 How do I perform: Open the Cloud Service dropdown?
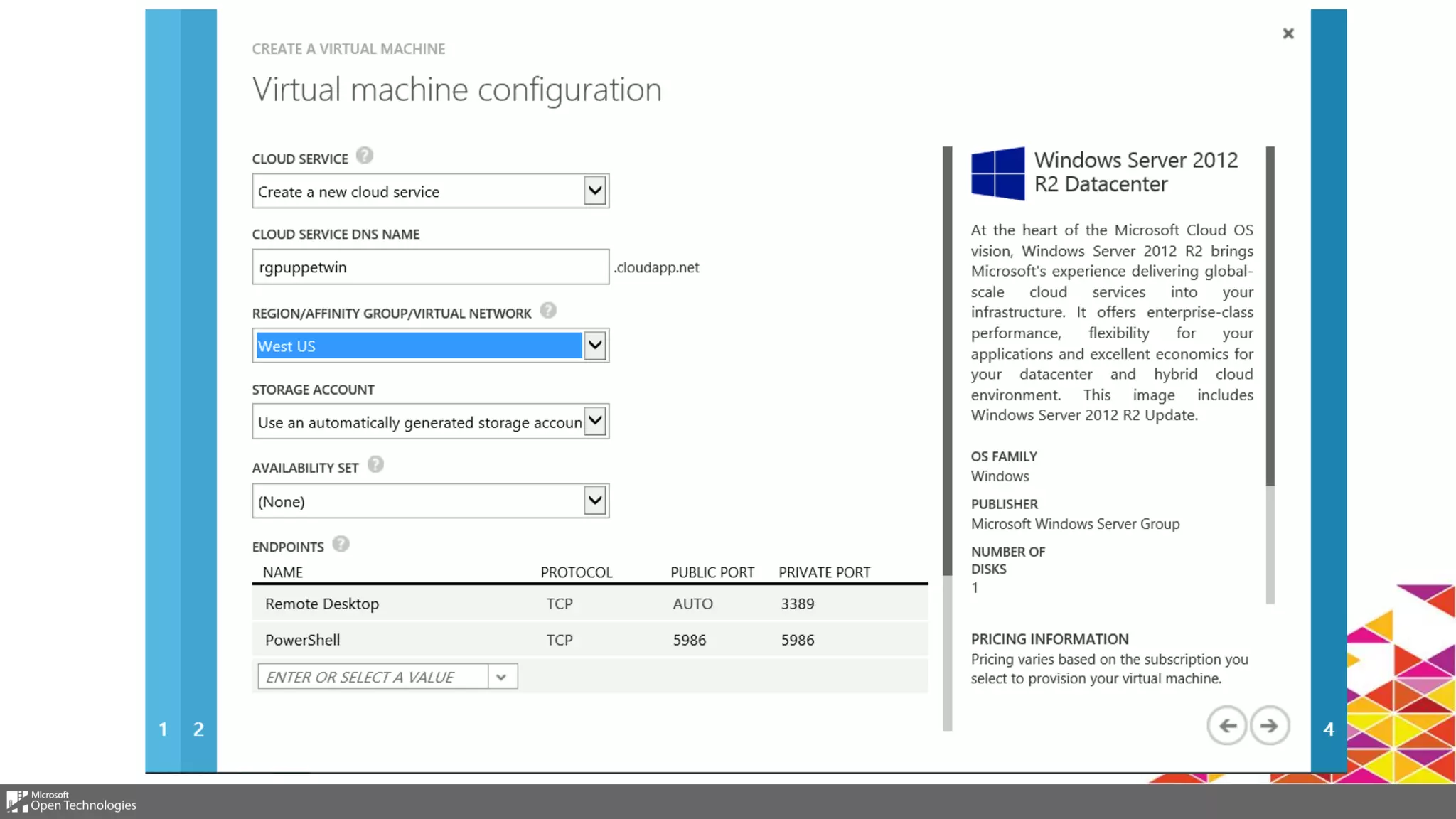[x=595, y=191]
